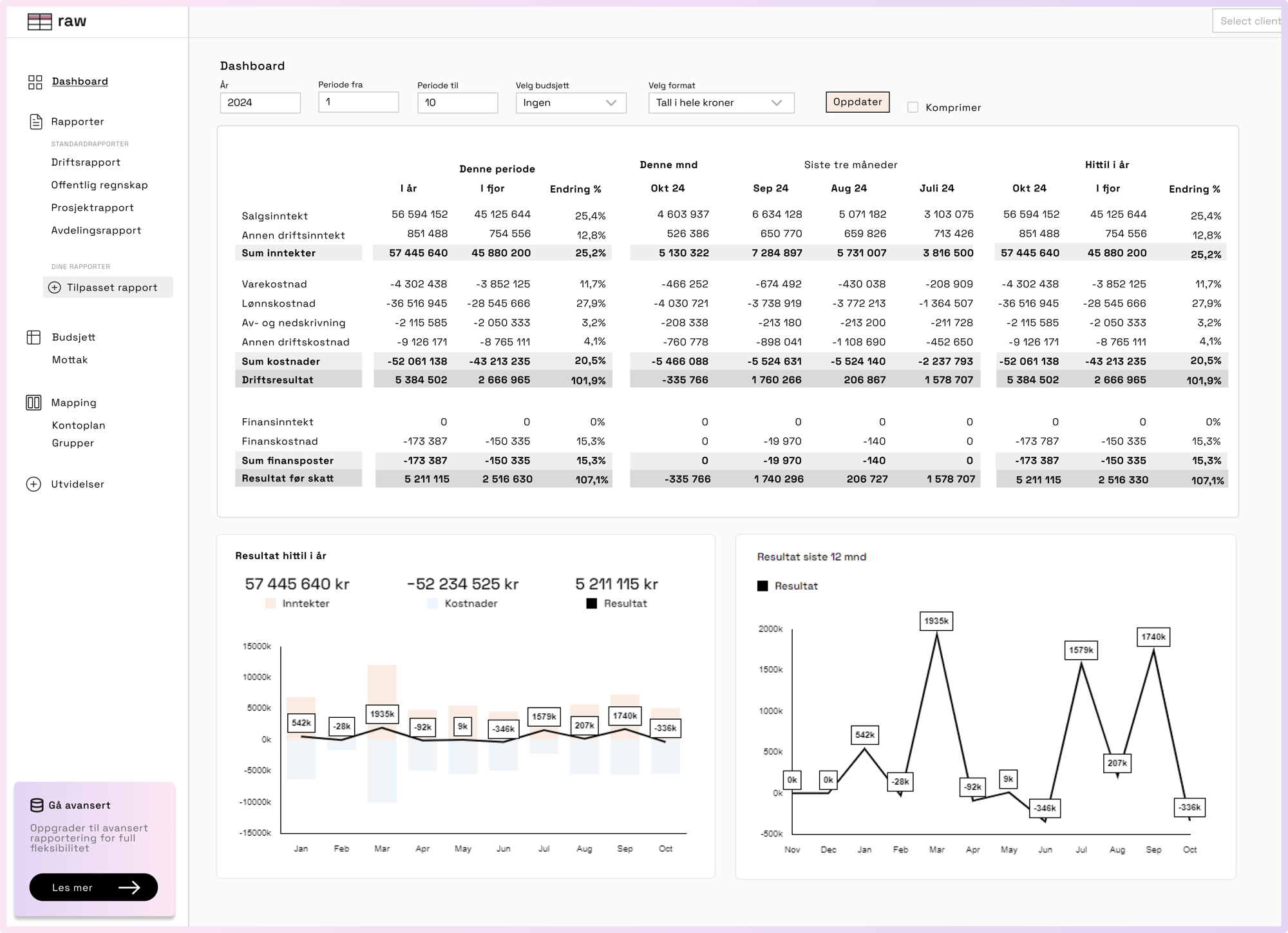Click the raw logo icon
1288x933 pixels.
(x=39, y=21)
